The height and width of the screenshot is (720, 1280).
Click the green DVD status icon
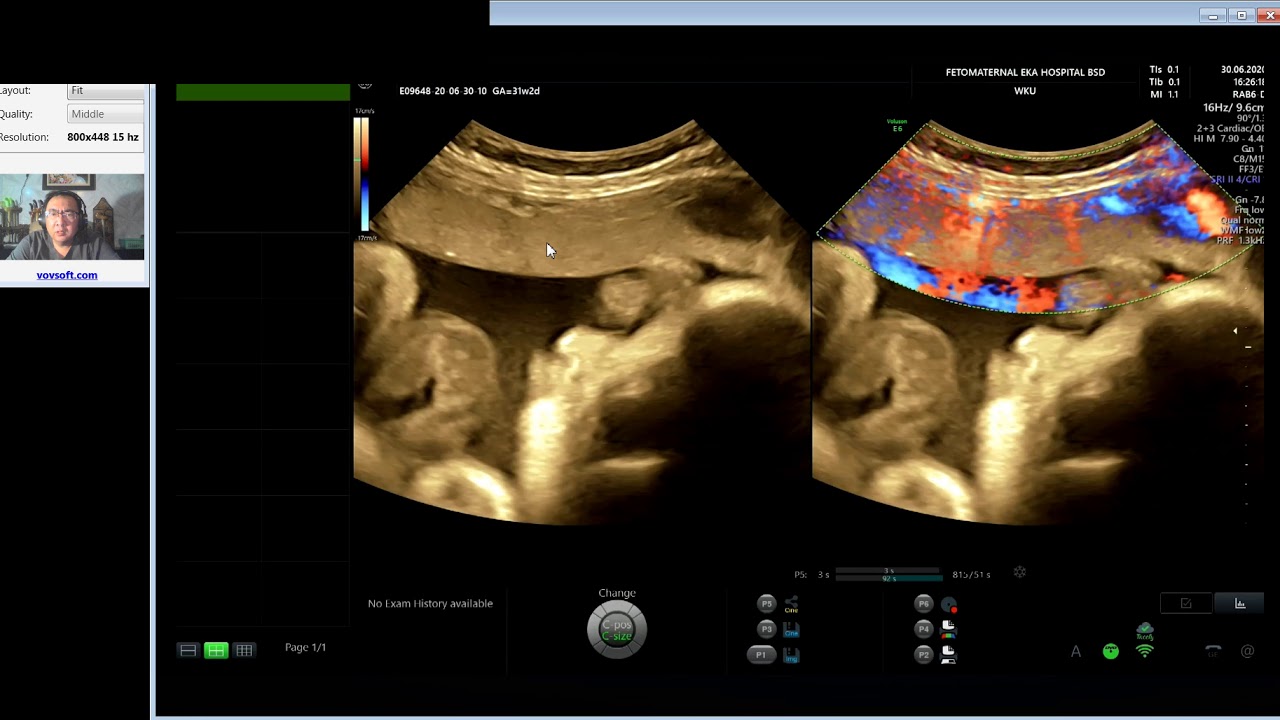(x=1111, y=652)
